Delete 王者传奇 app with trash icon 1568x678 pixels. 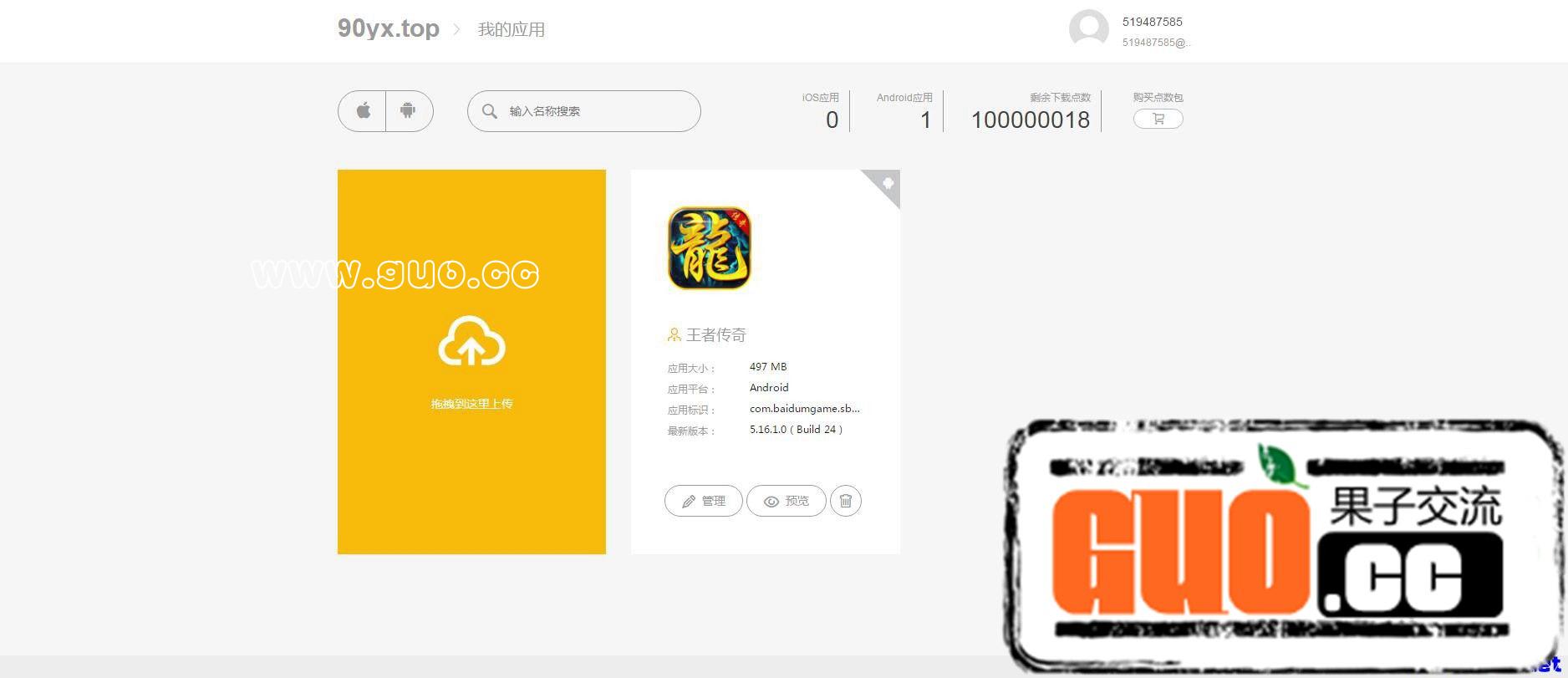pos(845,501)
